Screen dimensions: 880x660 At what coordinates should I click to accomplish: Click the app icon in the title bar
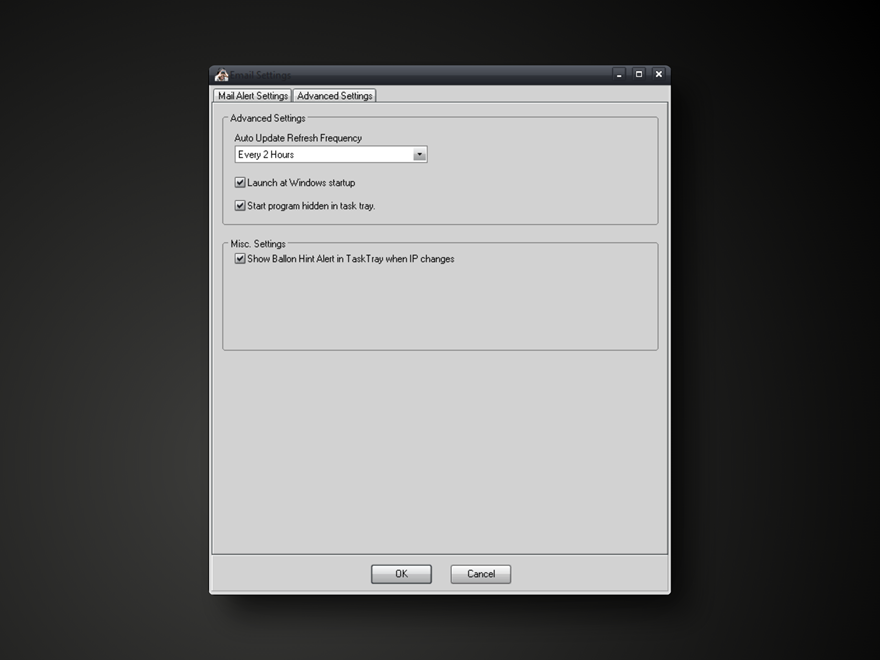222,75
